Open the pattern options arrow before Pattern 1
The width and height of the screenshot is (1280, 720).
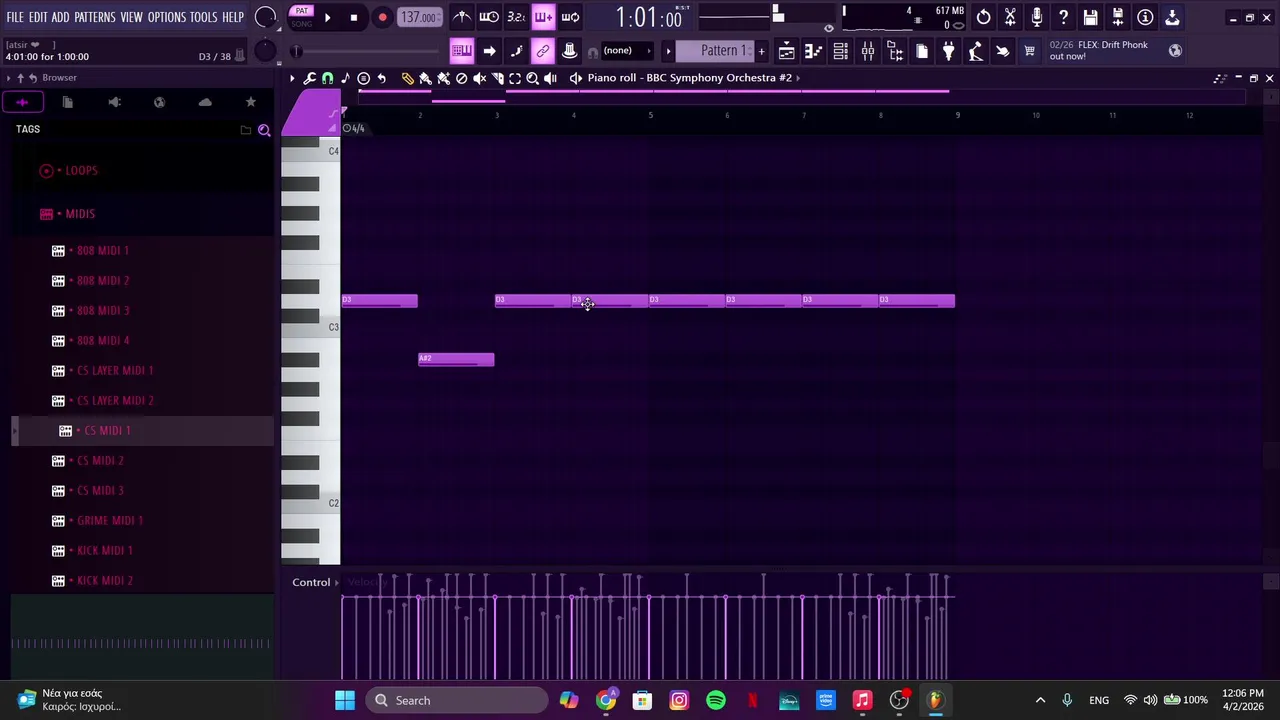click(668, 51)
